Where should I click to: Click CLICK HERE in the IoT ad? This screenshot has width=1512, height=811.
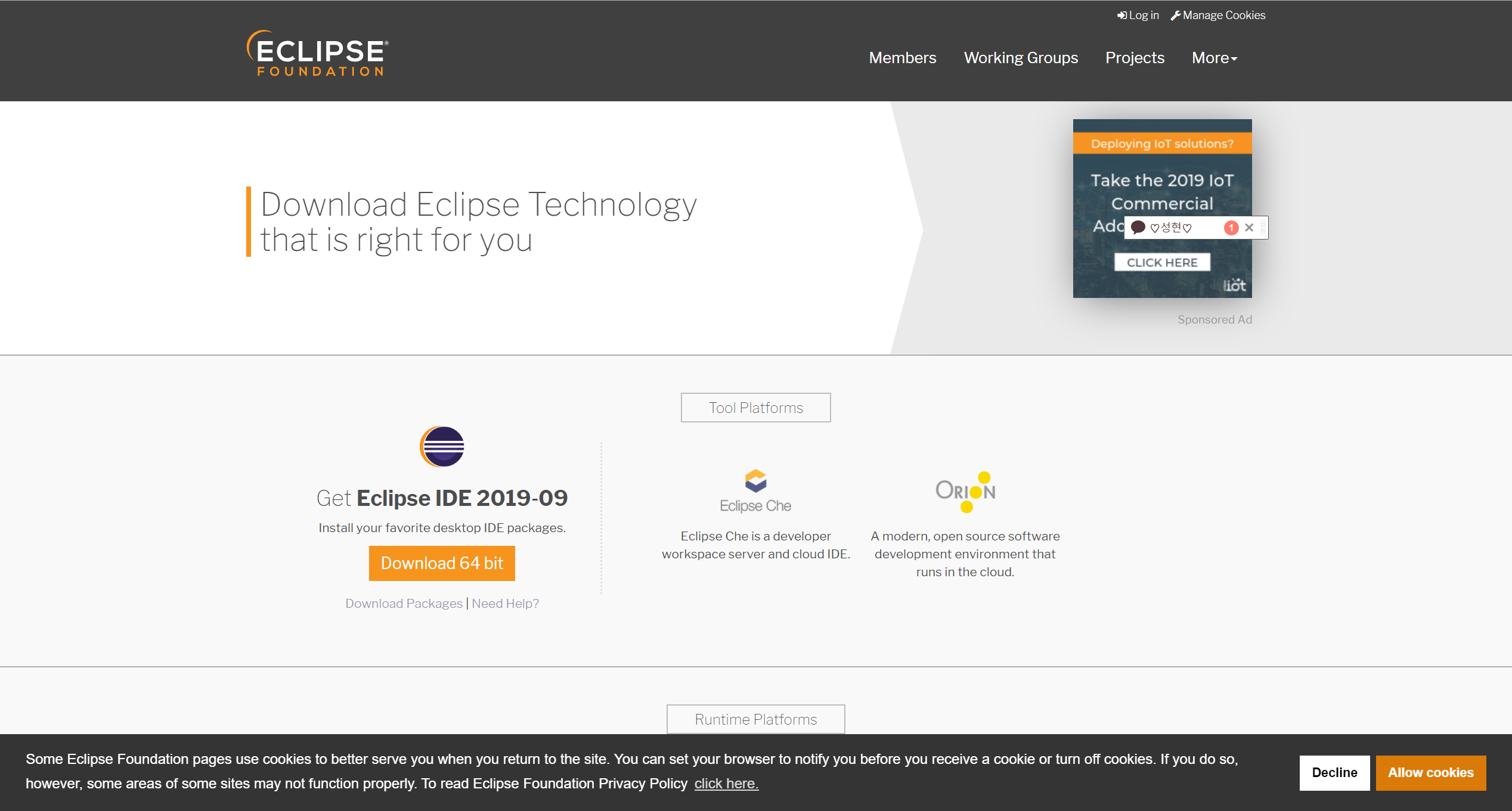click(1162, 262)
